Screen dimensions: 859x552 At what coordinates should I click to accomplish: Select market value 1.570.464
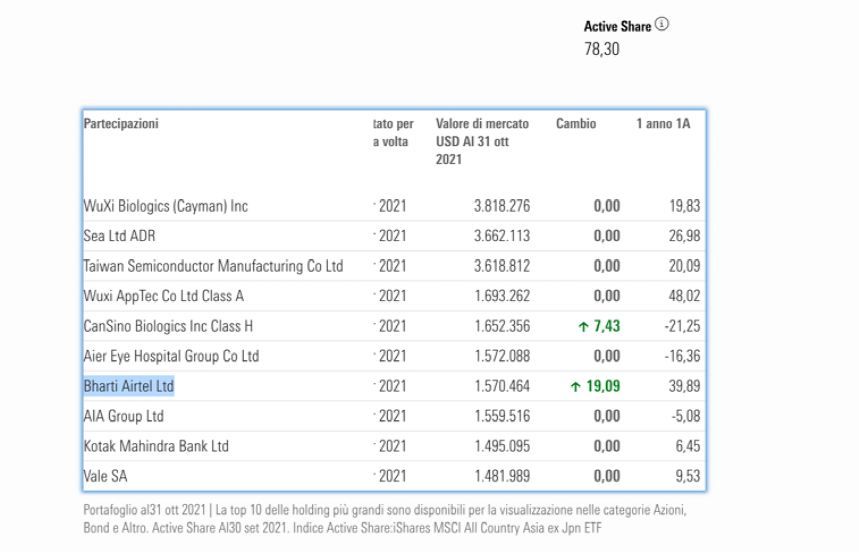502,386
